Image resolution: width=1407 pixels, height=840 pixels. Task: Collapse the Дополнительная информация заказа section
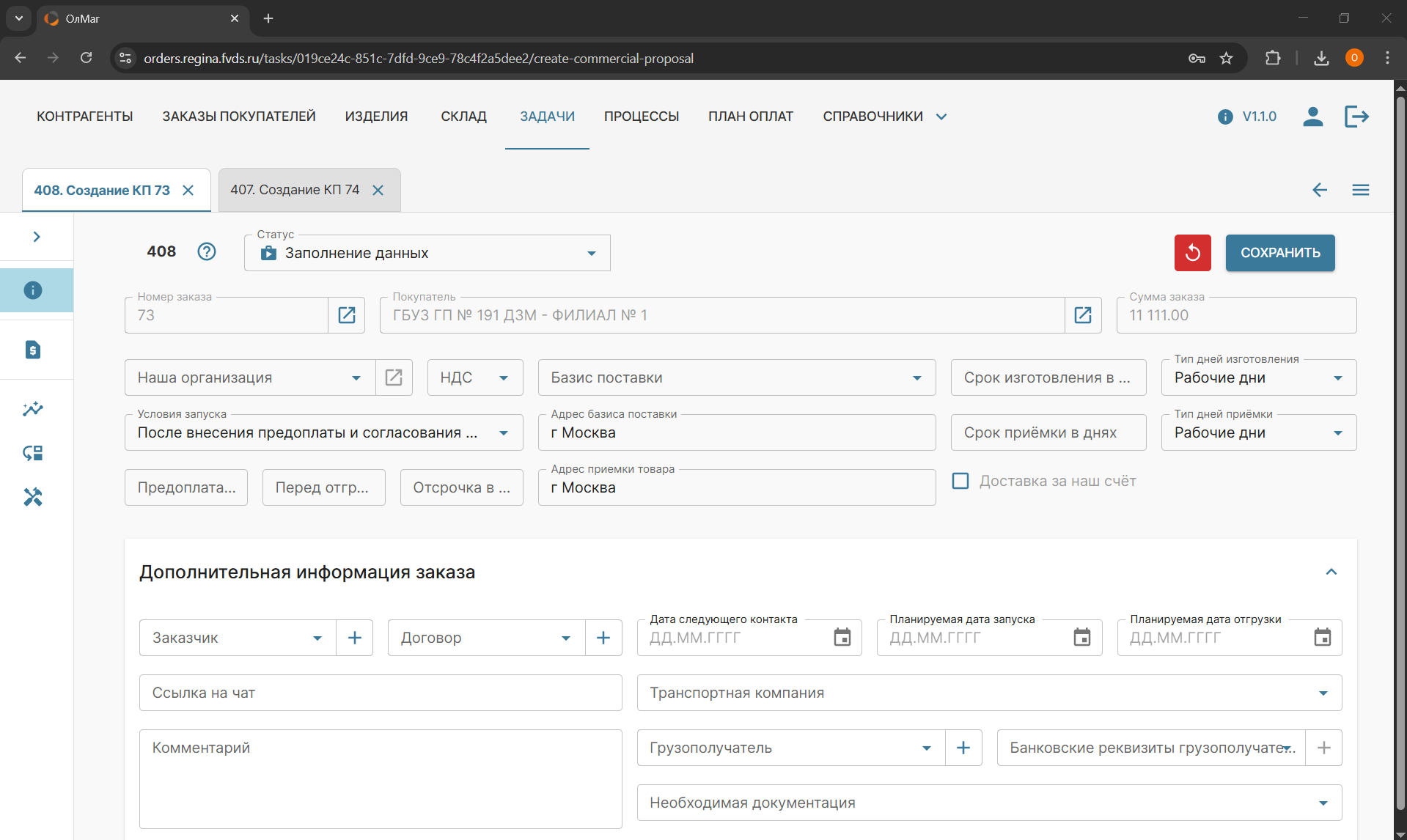tap(1331, 572)
